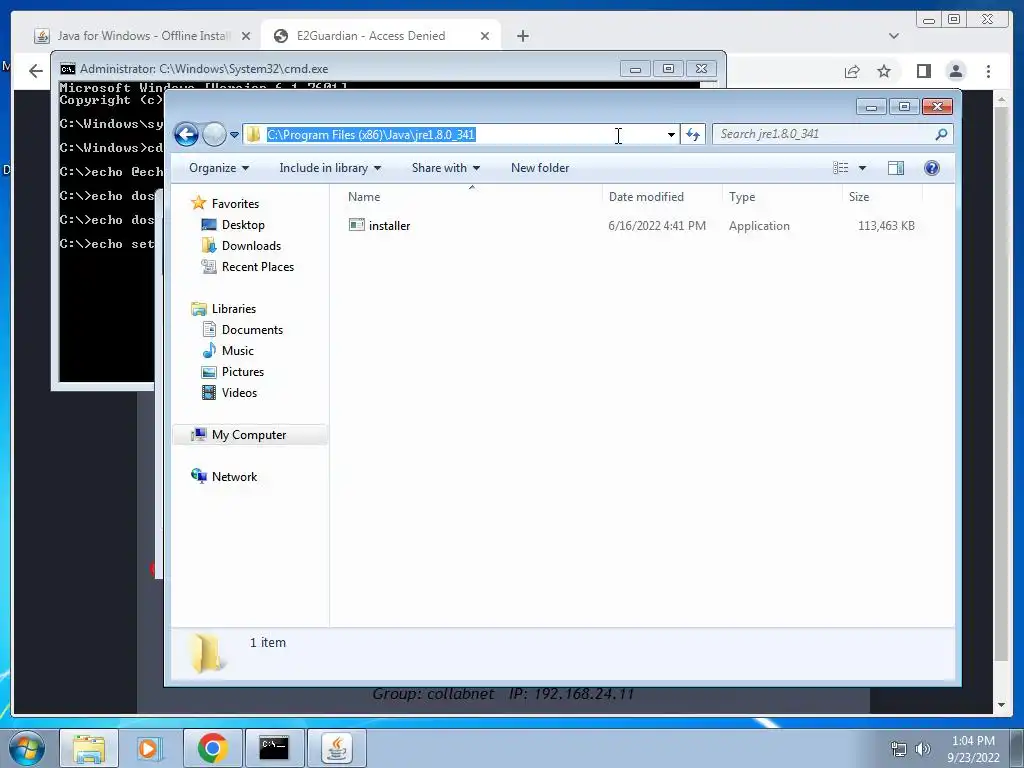Open Chrome's three-dot menu
Image resolution: width=1024 pixels, height=768 pixels.
988,71
